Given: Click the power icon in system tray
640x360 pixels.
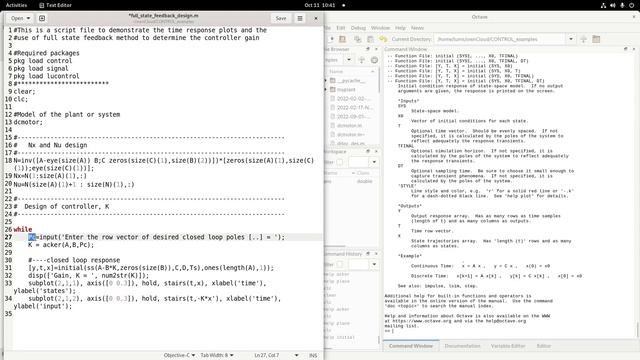Looking at the screenshot, I should pos(631,5).
